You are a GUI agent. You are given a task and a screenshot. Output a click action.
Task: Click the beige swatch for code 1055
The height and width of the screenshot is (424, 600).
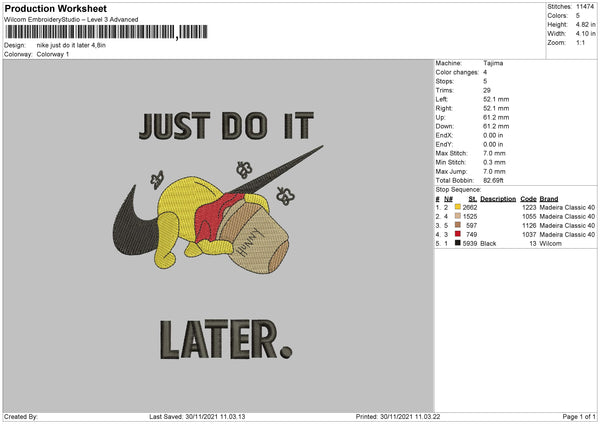(458, 216)
